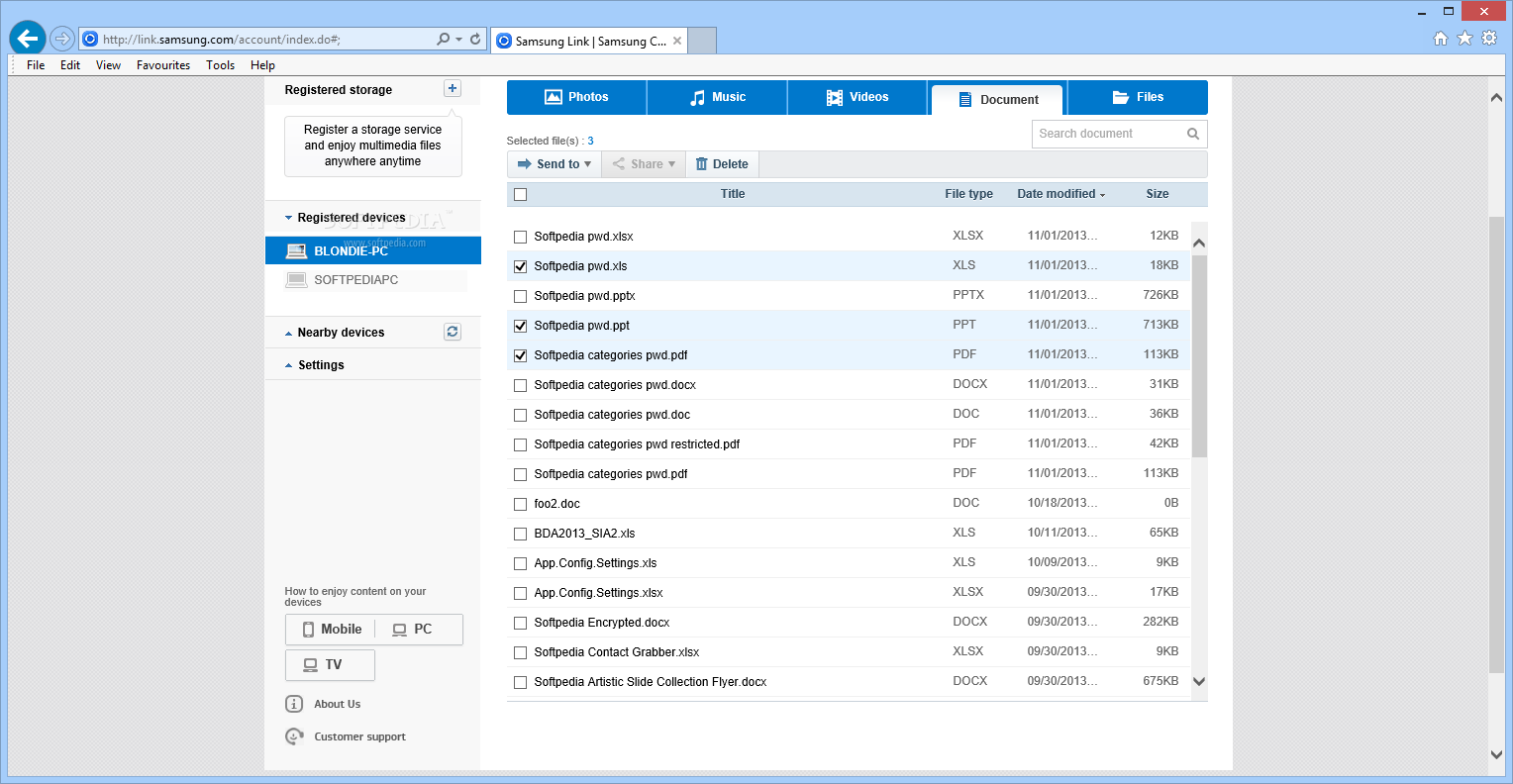Click the file list scrollbar thumb

coord(1199,356)
